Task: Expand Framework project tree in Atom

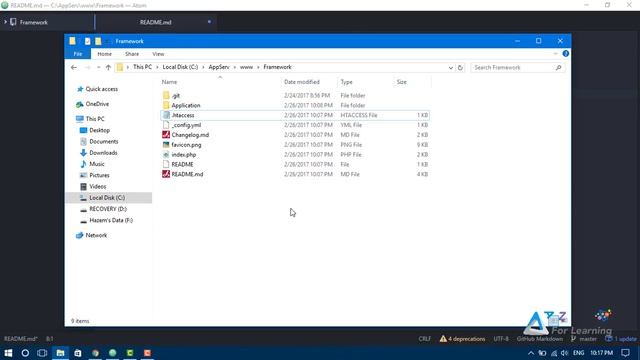Action: pos(5,22)
